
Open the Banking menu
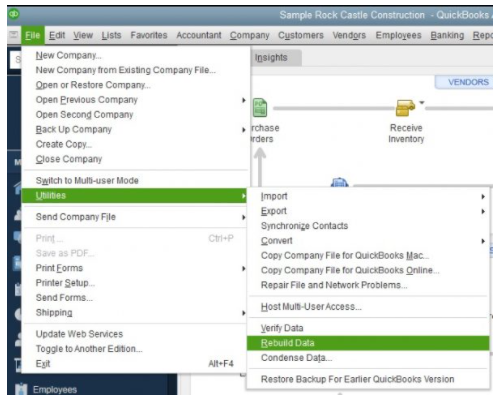coord(447,35)
